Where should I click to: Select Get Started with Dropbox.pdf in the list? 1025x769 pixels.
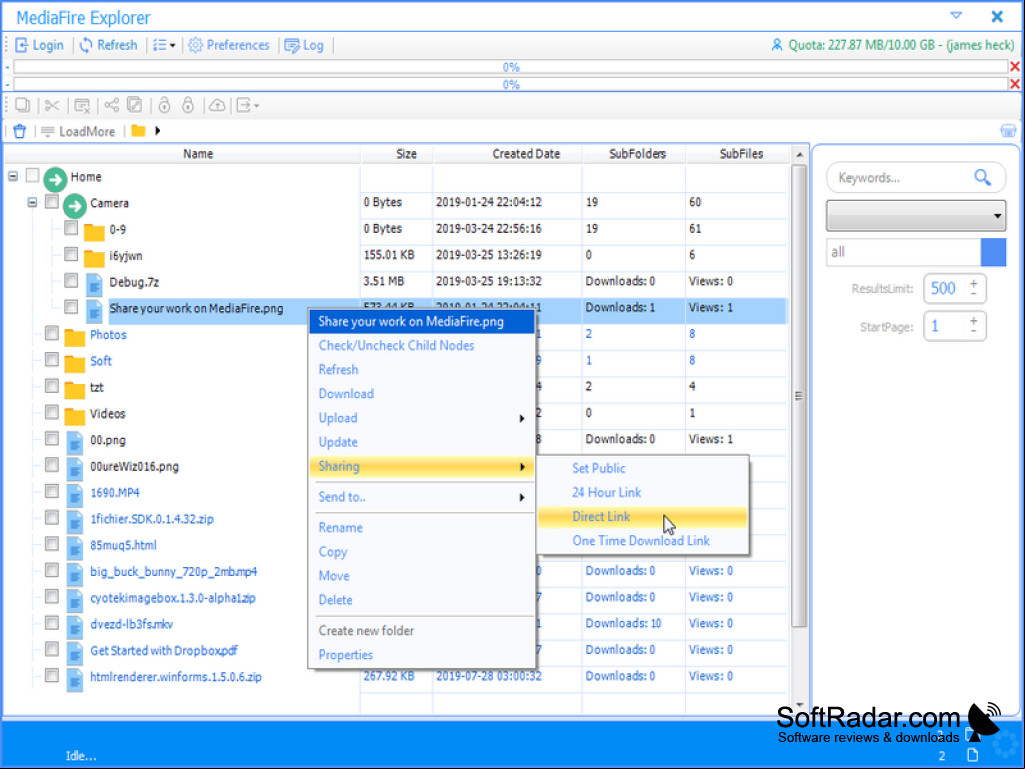[163, 651]
